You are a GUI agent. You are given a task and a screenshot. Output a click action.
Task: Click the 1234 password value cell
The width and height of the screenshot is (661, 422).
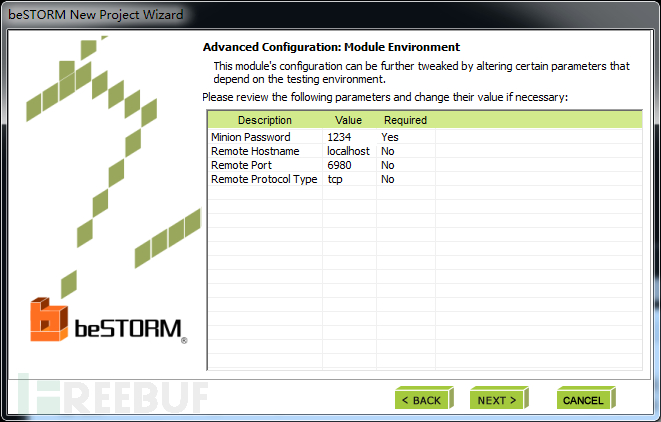tap(349, 137)
